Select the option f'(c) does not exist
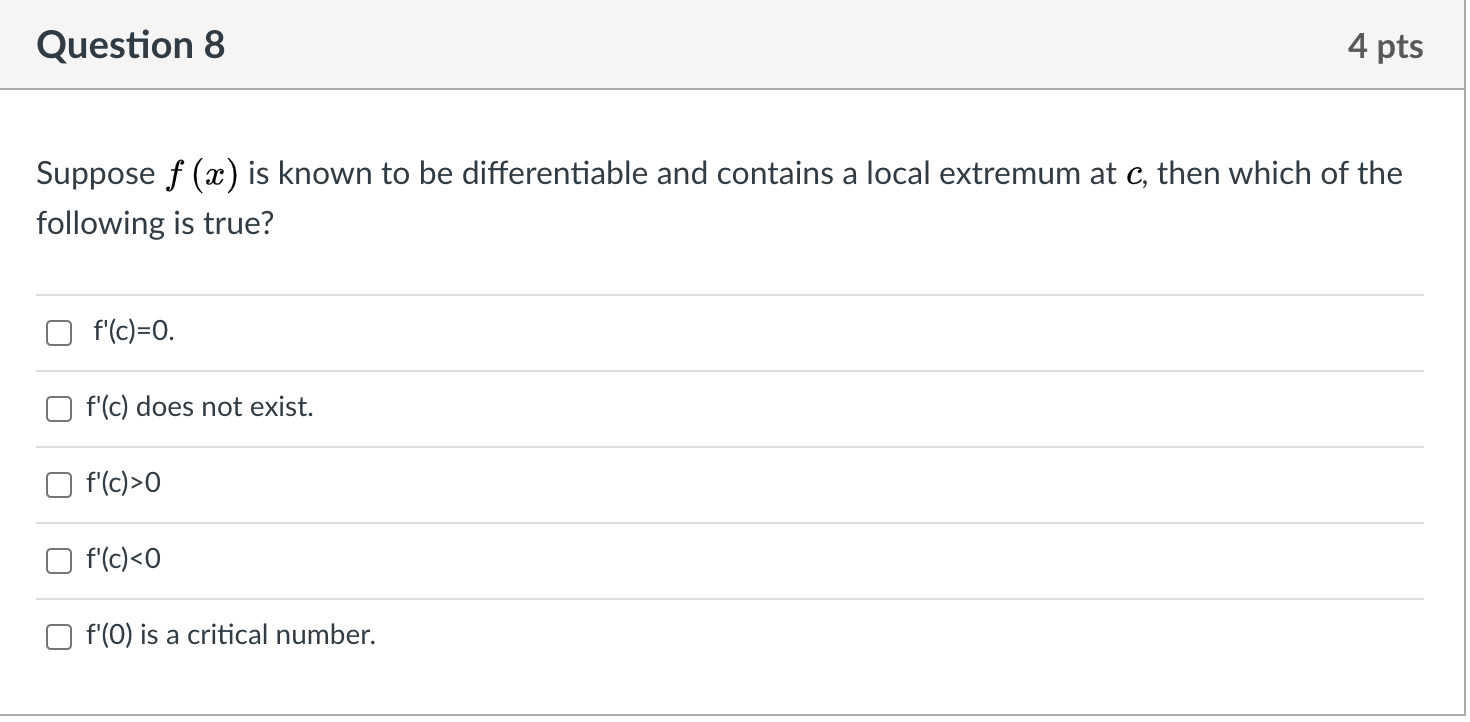The width and height of the screenshot is (1470, 722). (x=58, y=407)
